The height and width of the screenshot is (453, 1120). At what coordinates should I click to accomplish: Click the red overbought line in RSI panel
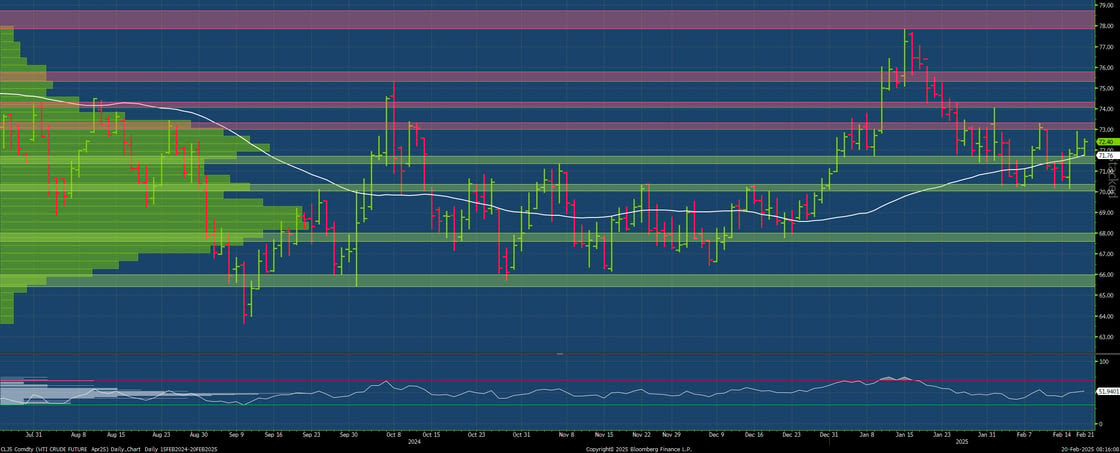(x=547, y=380)
